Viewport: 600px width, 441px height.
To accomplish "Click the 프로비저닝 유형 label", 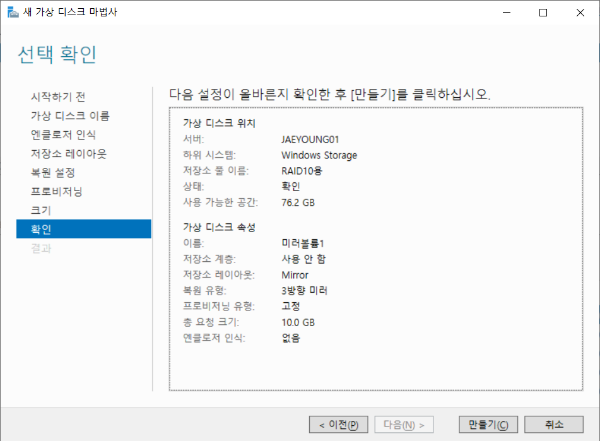I will [219, 306].
